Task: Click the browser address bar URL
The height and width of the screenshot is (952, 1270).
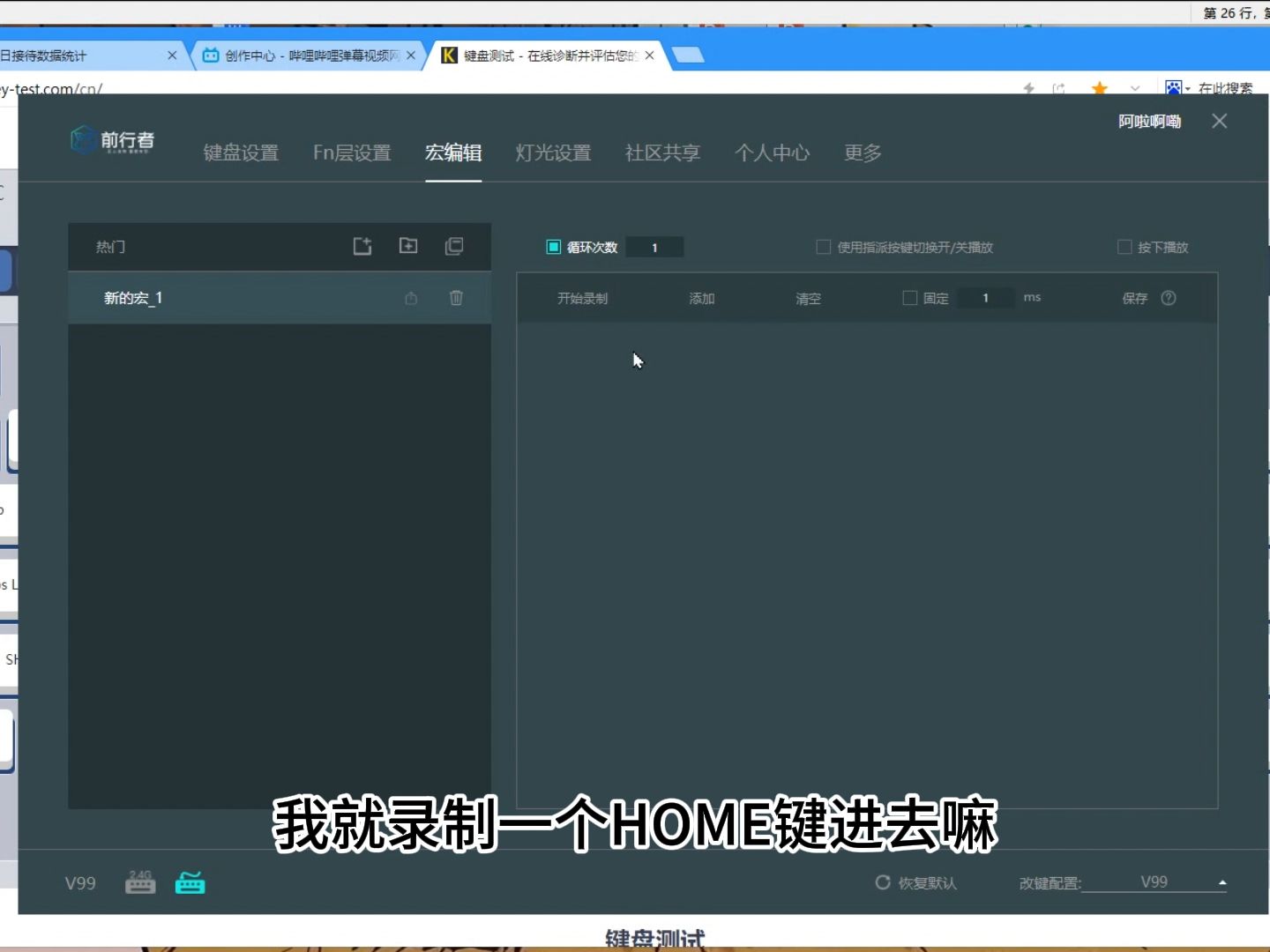Action: point(51,89)
